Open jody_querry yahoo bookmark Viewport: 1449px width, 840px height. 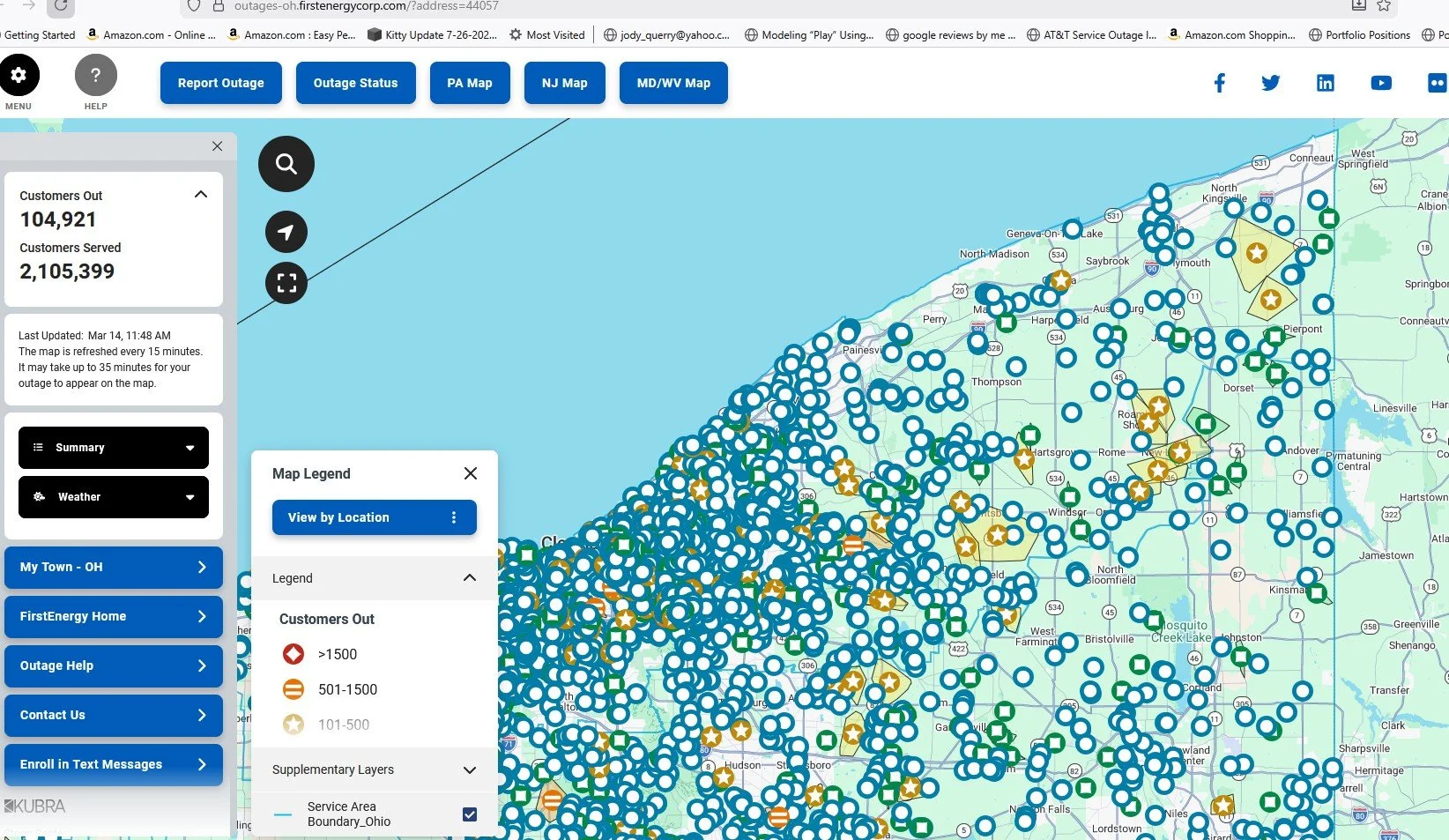point(666,35)
